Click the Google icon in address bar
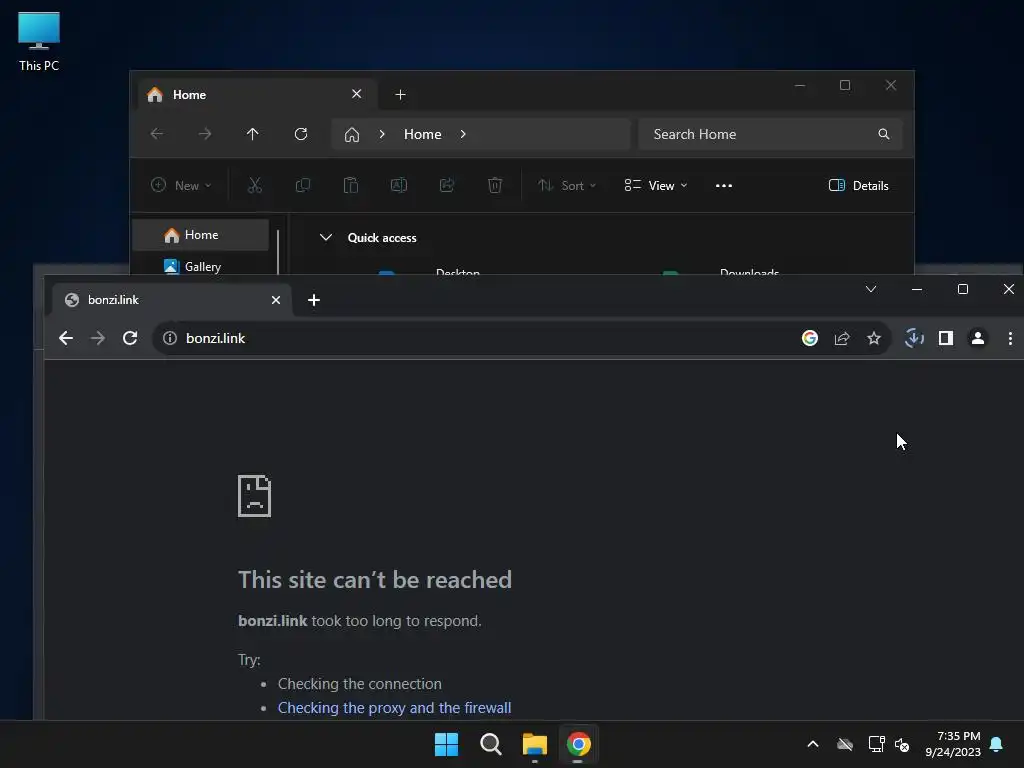 (810, 338)
